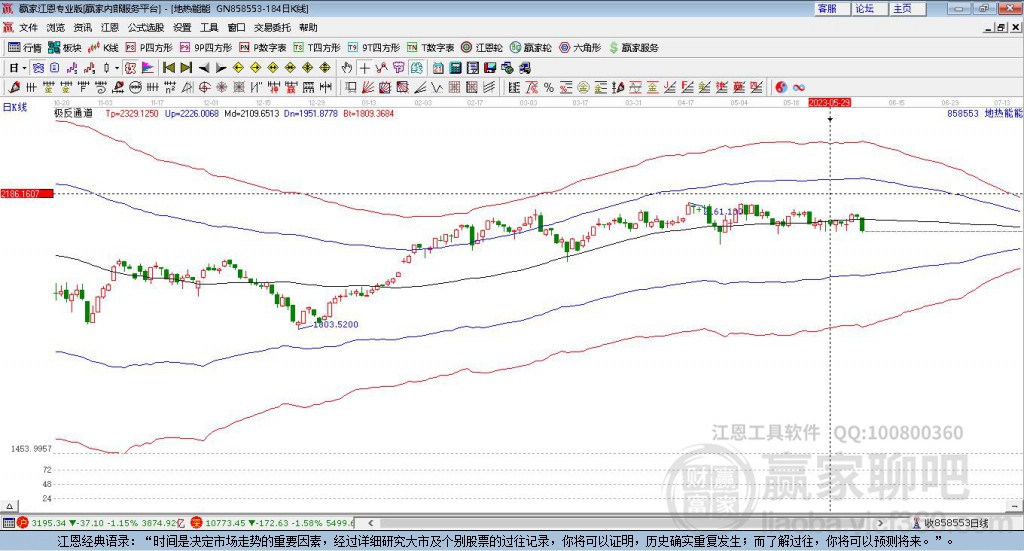The image size is (1024, 551).
Task: Click the yin-yang icon
Action: pyautogui.click(x=781, y=87)
